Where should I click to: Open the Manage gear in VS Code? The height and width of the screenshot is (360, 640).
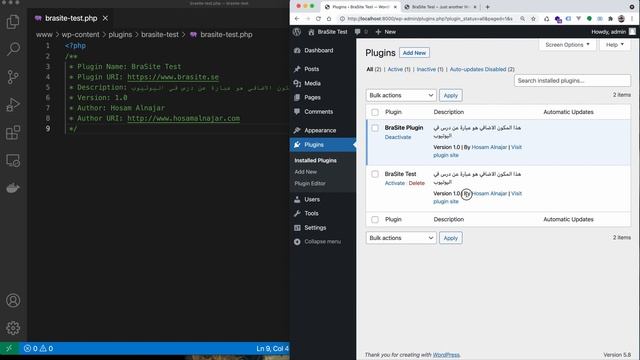point(13,328)
